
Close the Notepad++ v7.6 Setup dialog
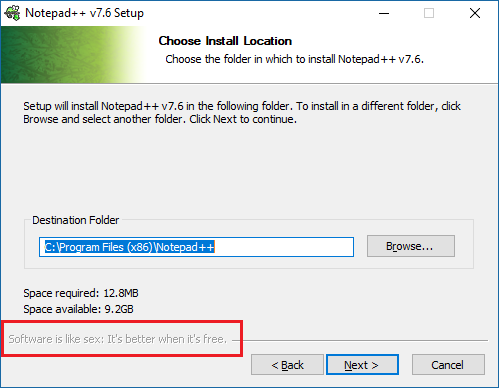click(475, 13)
